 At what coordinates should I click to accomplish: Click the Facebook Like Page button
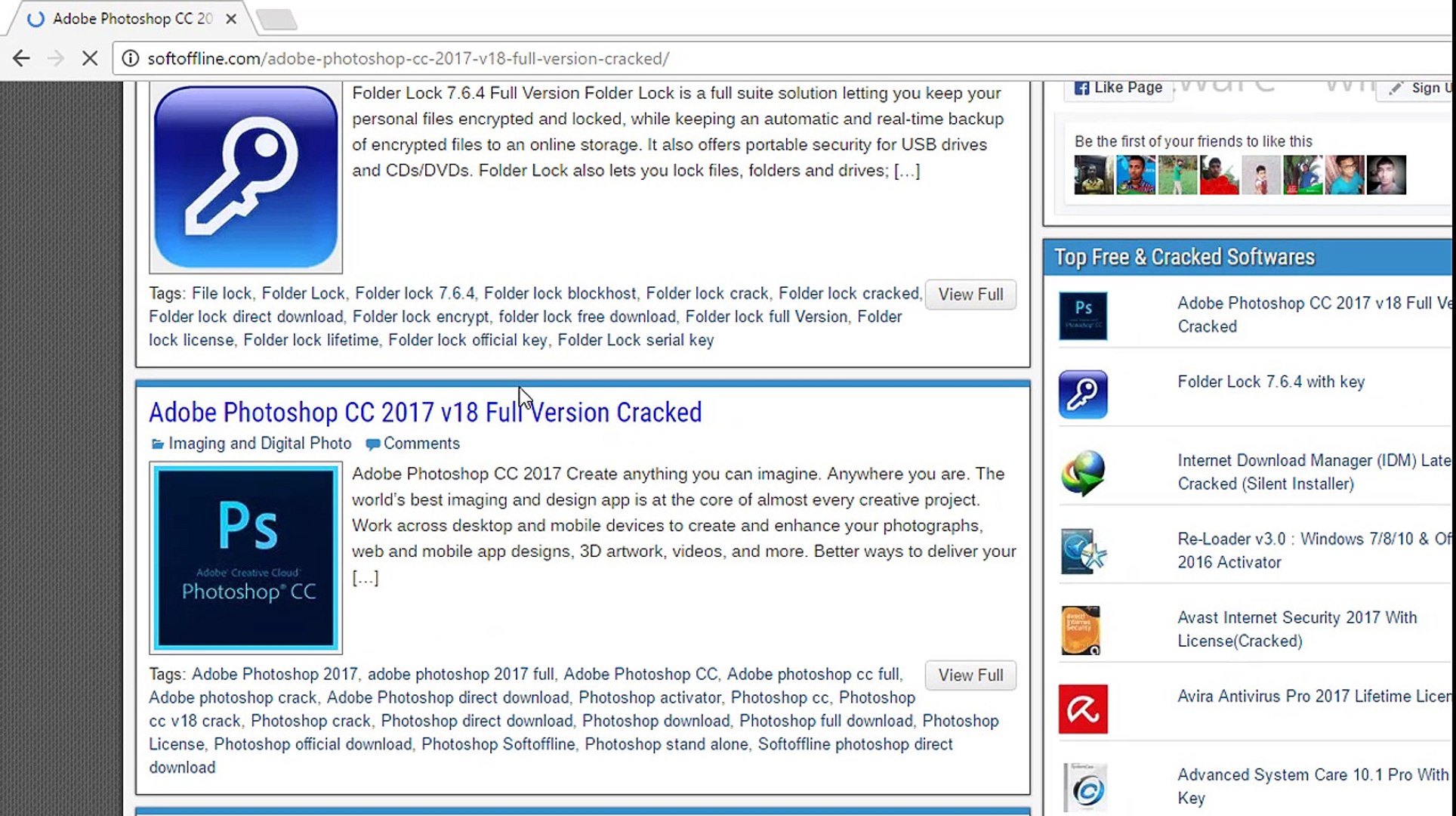point(1118,88)
